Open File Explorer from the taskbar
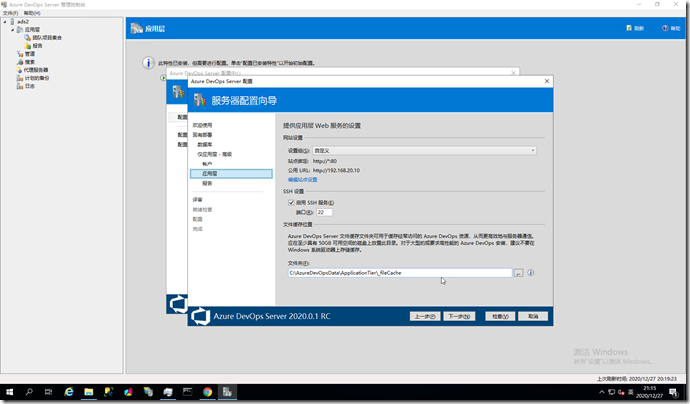 88,392
